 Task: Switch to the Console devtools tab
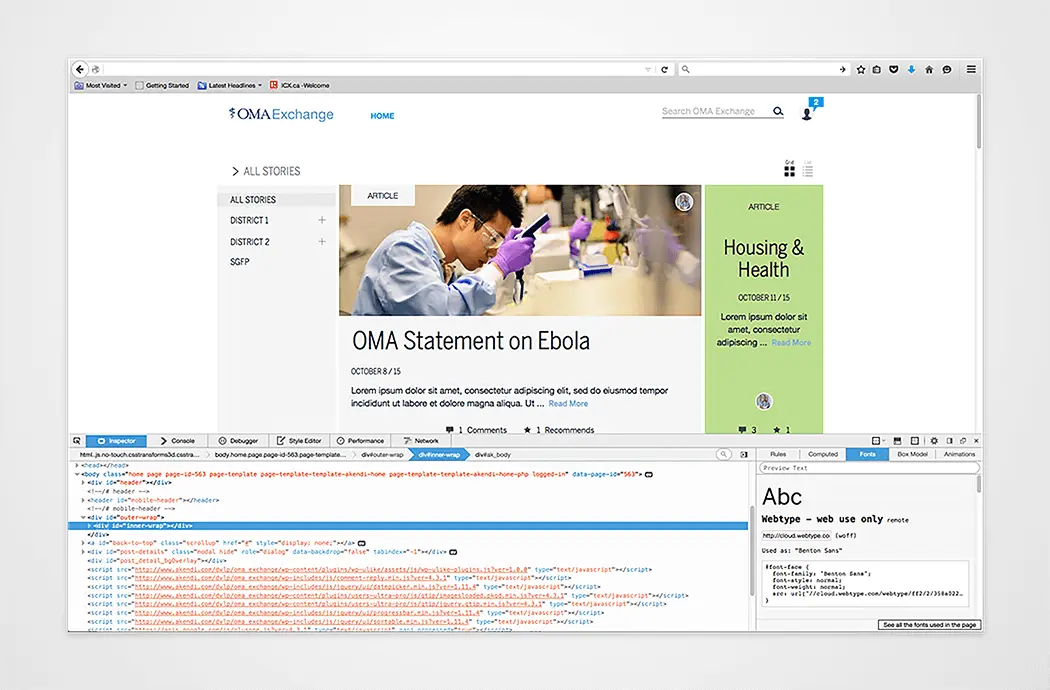[x=177, y=441]
